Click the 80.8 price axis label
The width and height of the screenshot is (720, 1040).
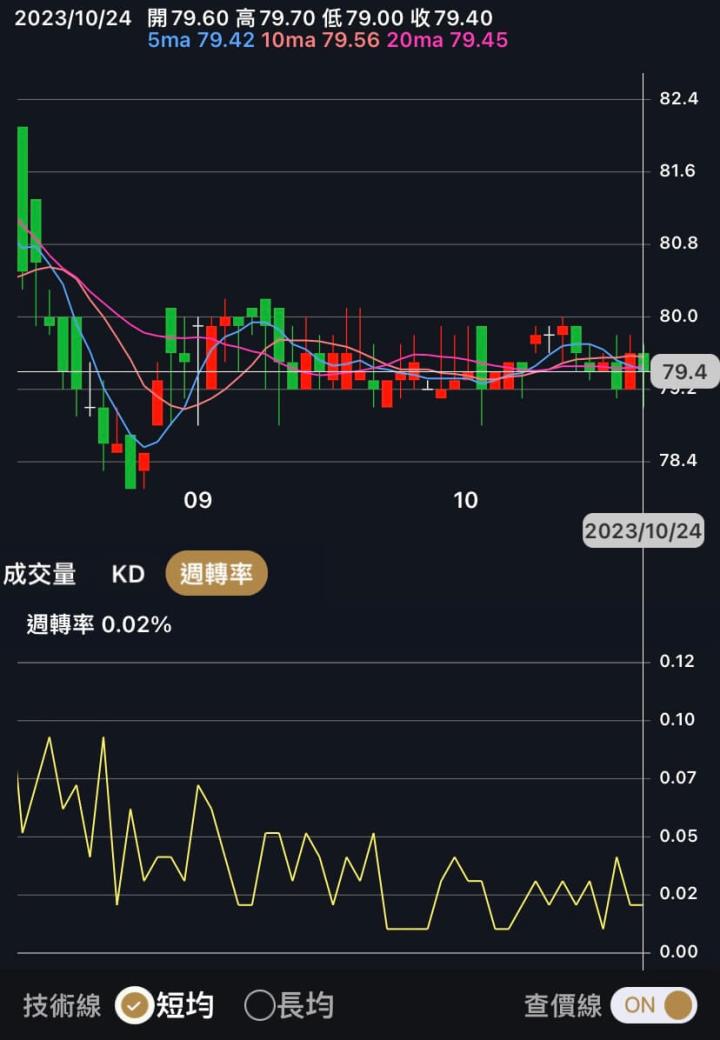pyautogui.click(x=678, y=243)
